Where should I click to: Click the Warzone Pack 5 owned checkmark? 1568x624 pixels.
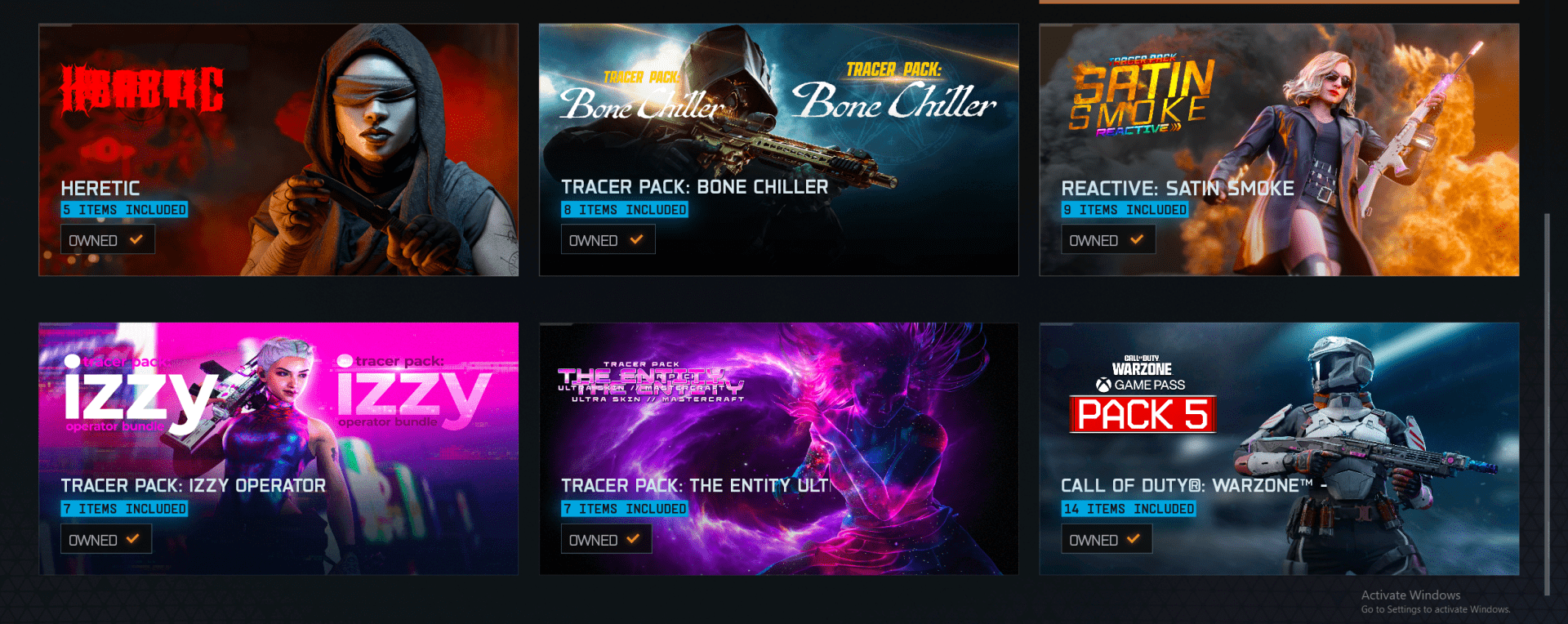tap(1133, 539)
